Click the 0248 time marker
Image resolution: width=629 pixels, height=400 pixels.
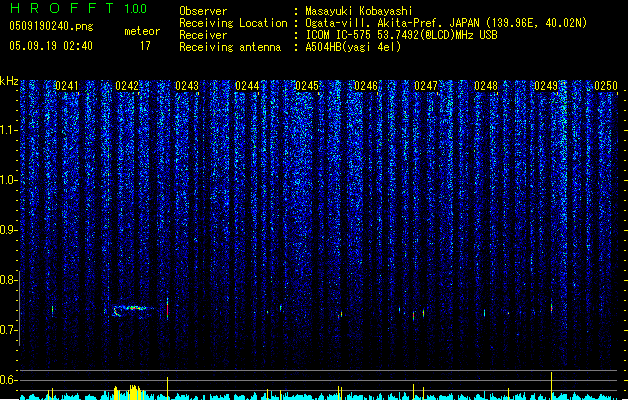(x=486, y=86)
